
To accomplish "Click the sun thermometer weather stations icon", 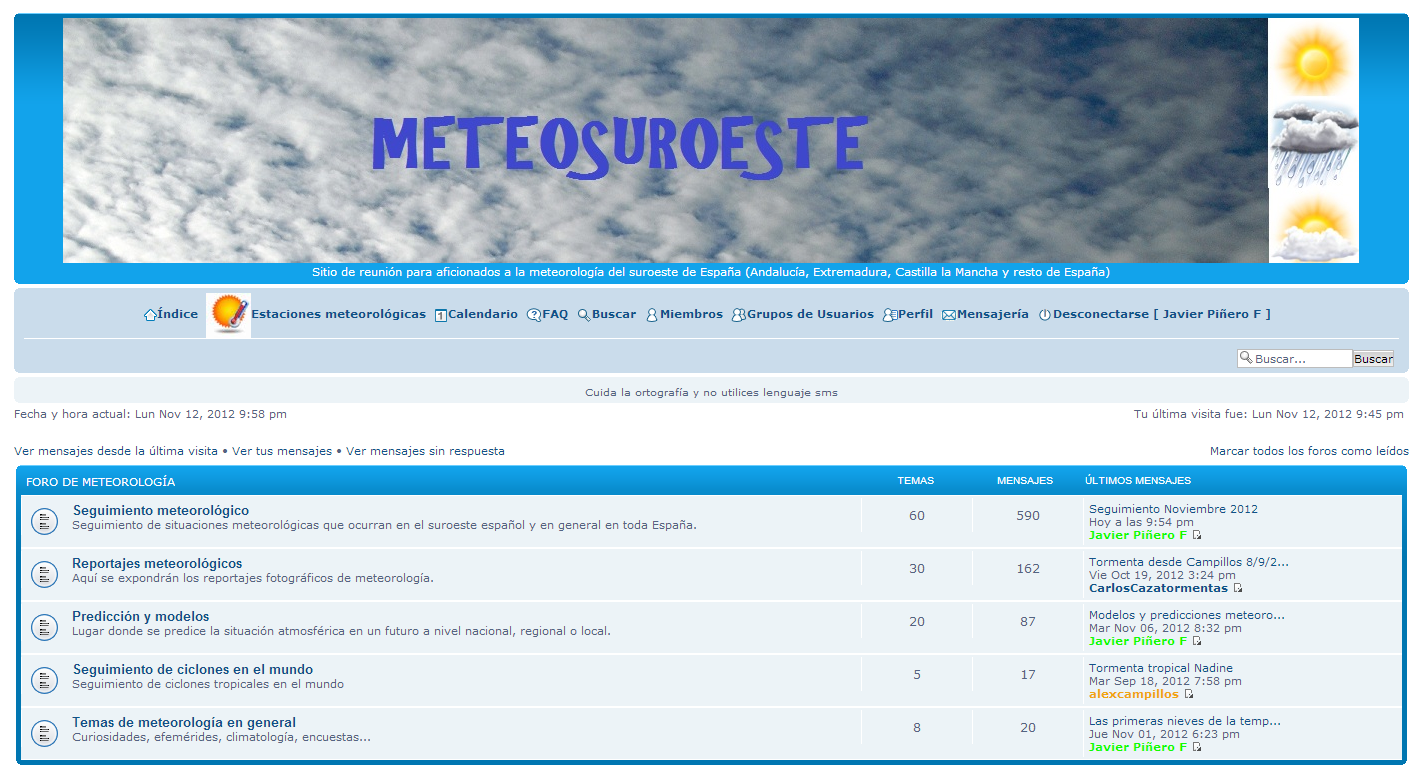I will coord(228,315).
